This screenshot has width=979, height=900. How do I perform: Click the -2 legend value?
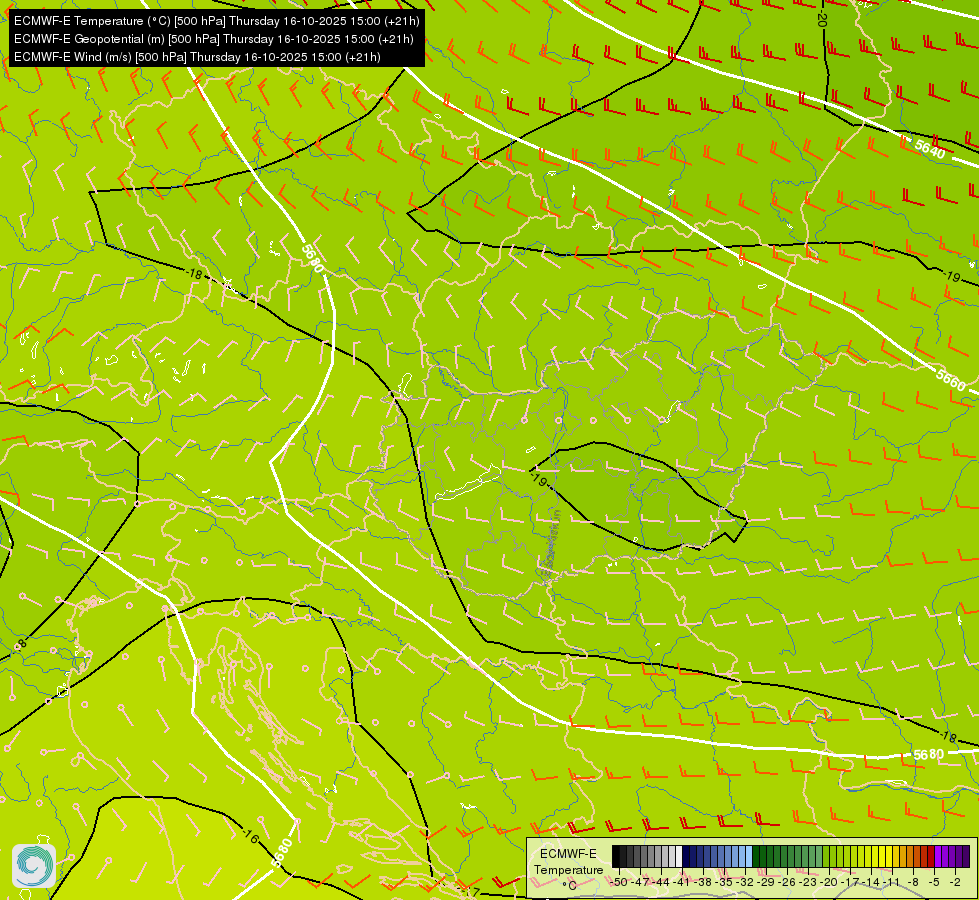point(955,882)
